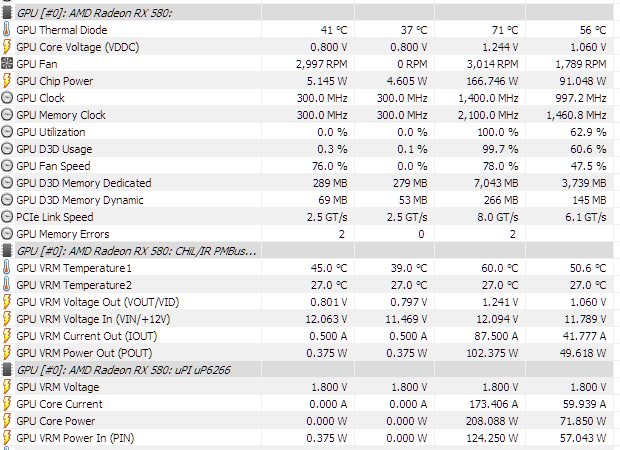
Task: Click the lightning icon beside GPU Chip Power
Action: [x=8, y=81]
